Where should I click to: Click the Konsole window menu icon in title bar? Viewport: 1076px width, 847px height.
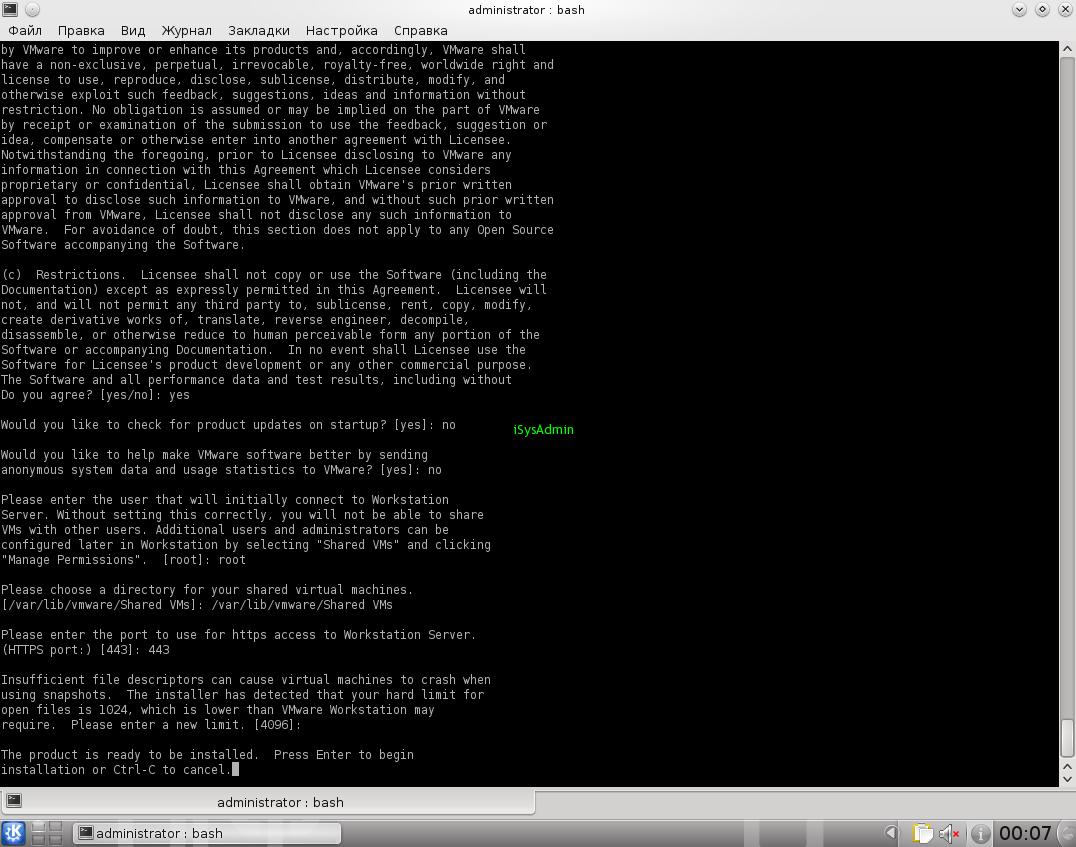[10, 10]
